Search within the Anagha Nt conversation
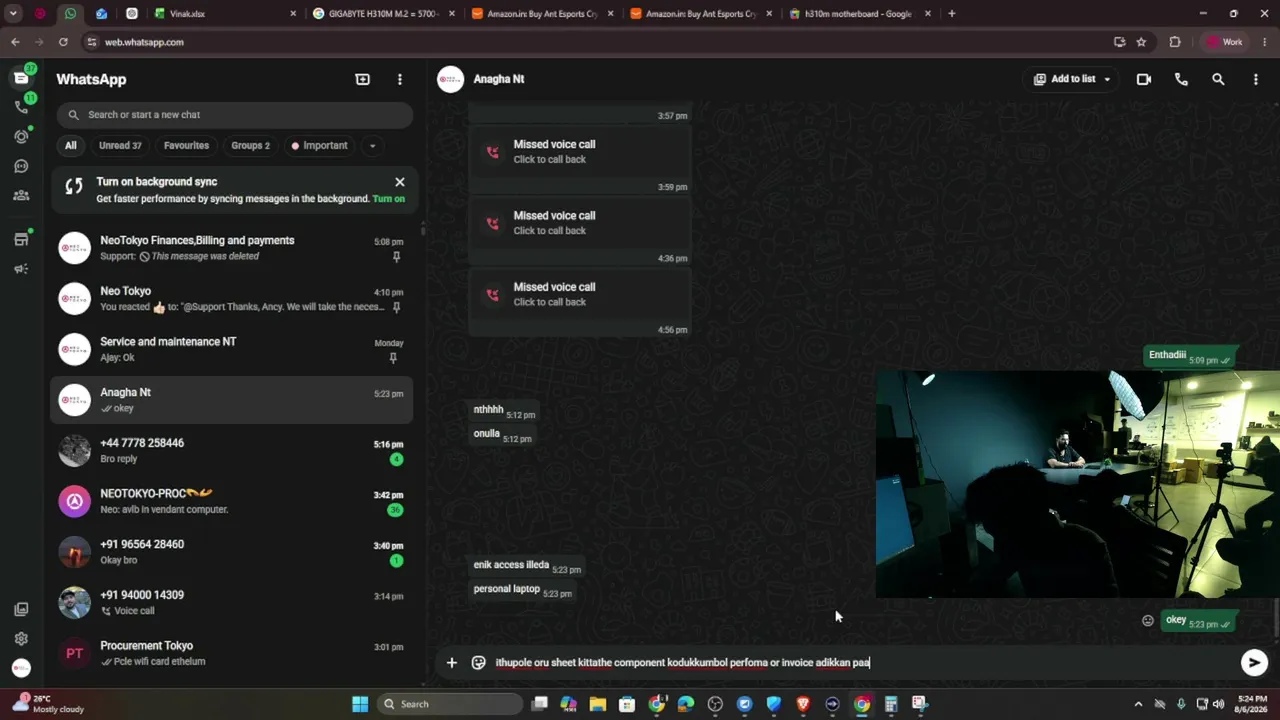1280x720 pixels. [1218, 79]
